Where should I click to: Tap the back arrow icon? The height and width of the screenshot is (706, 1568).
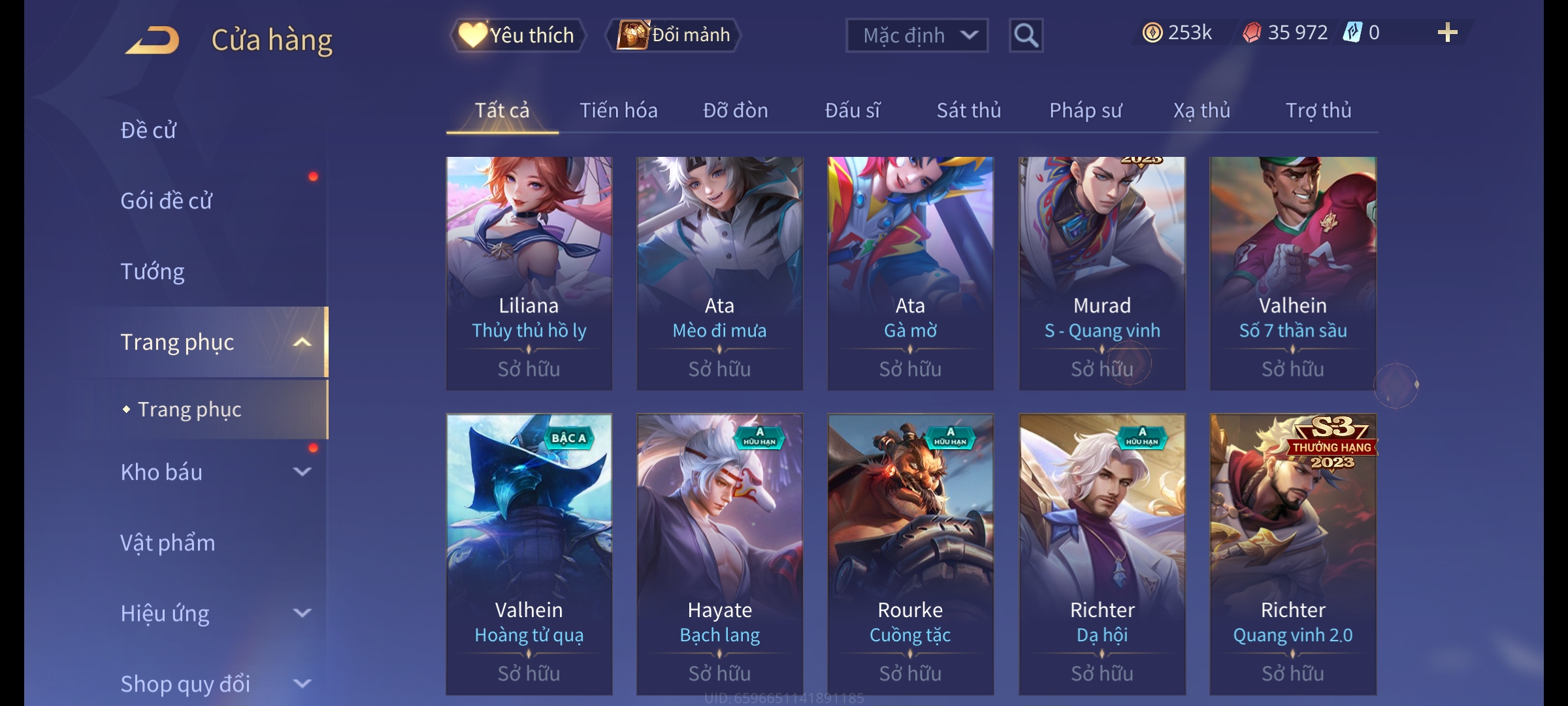pyautogui.click(x=153, y=39)
